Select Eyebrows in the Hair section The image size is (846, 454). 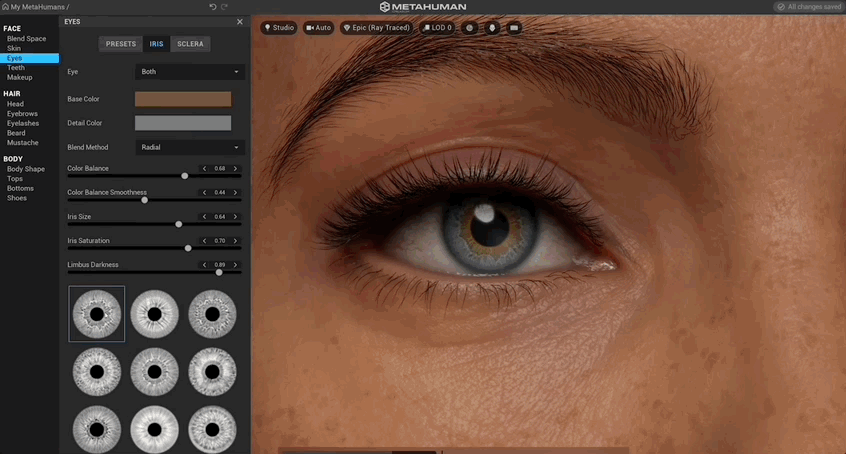(x=23, y=113)
